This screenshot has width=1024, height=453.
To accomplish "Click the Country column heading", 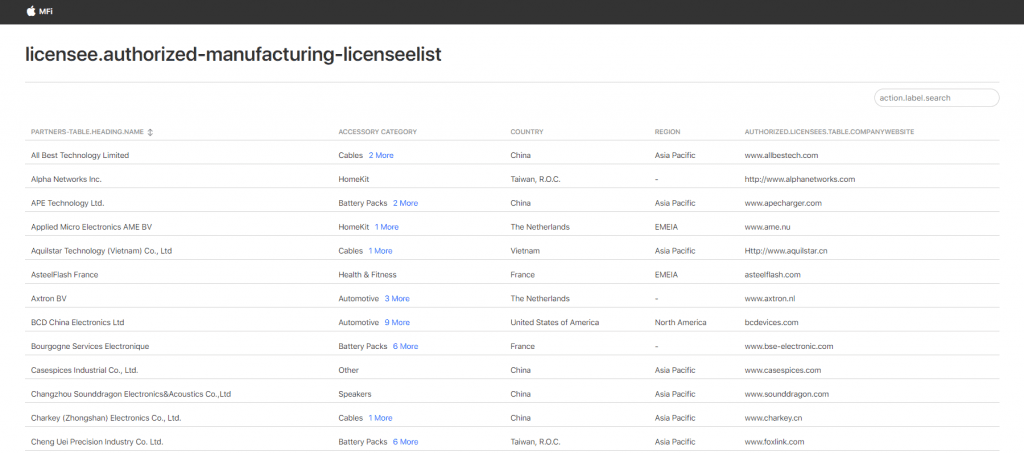I will [x=526, y=132].
